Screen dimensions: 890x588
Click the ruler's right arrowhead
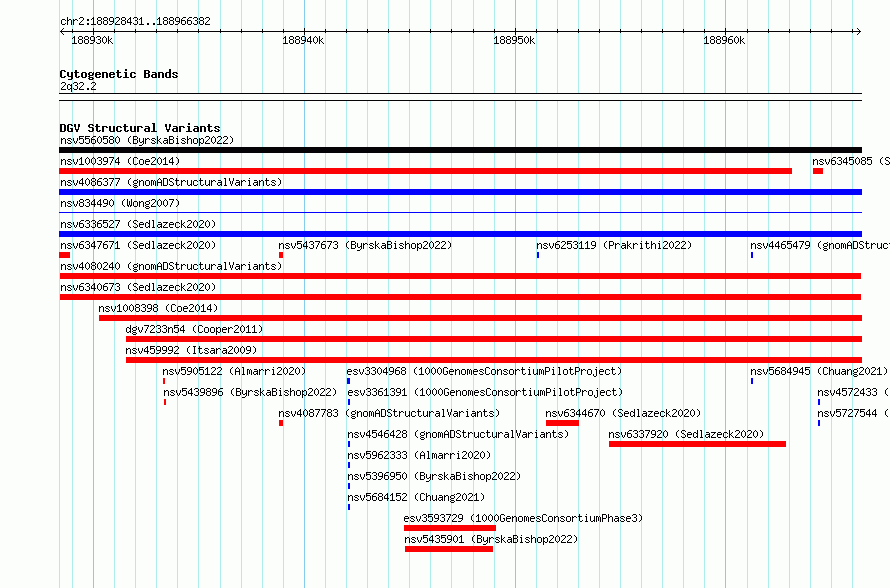click(x=858, y=31)
